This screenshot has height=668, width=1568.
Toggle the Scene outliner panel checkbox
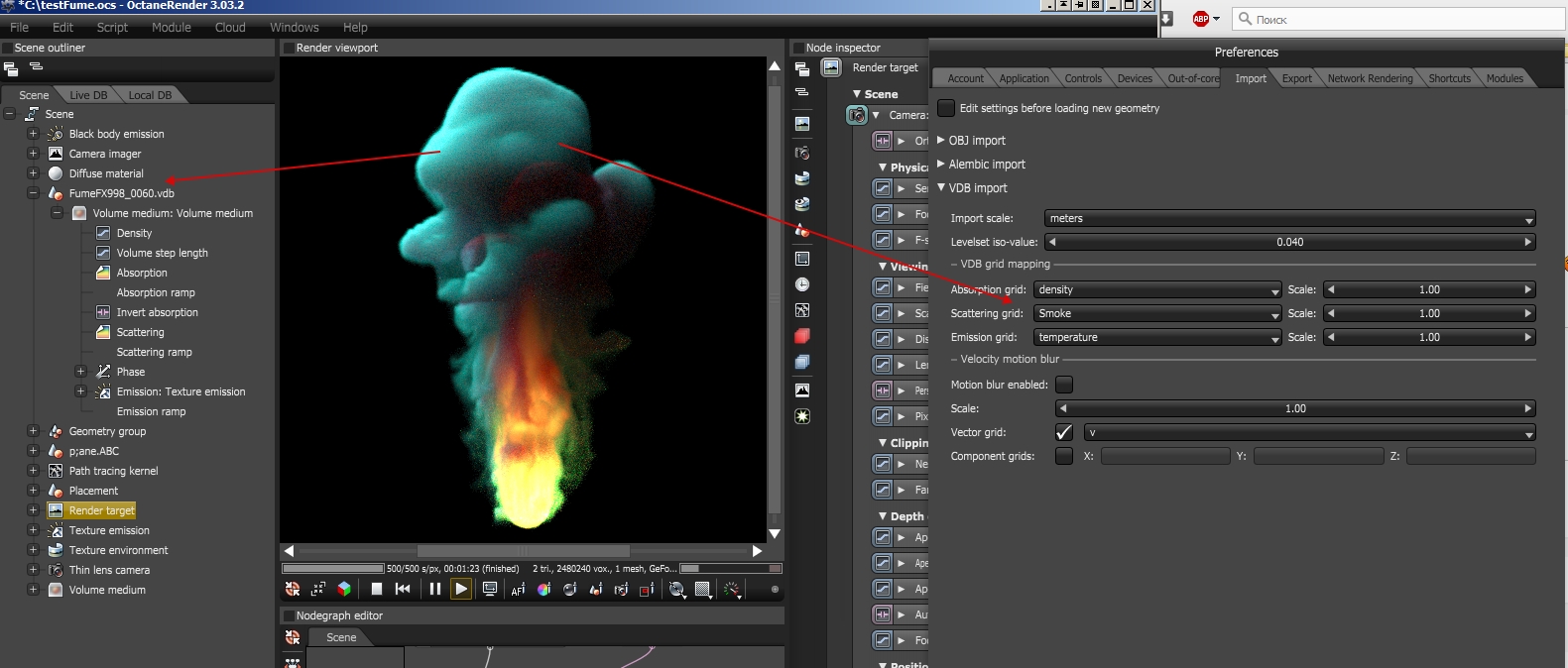(x=8, y=48)
